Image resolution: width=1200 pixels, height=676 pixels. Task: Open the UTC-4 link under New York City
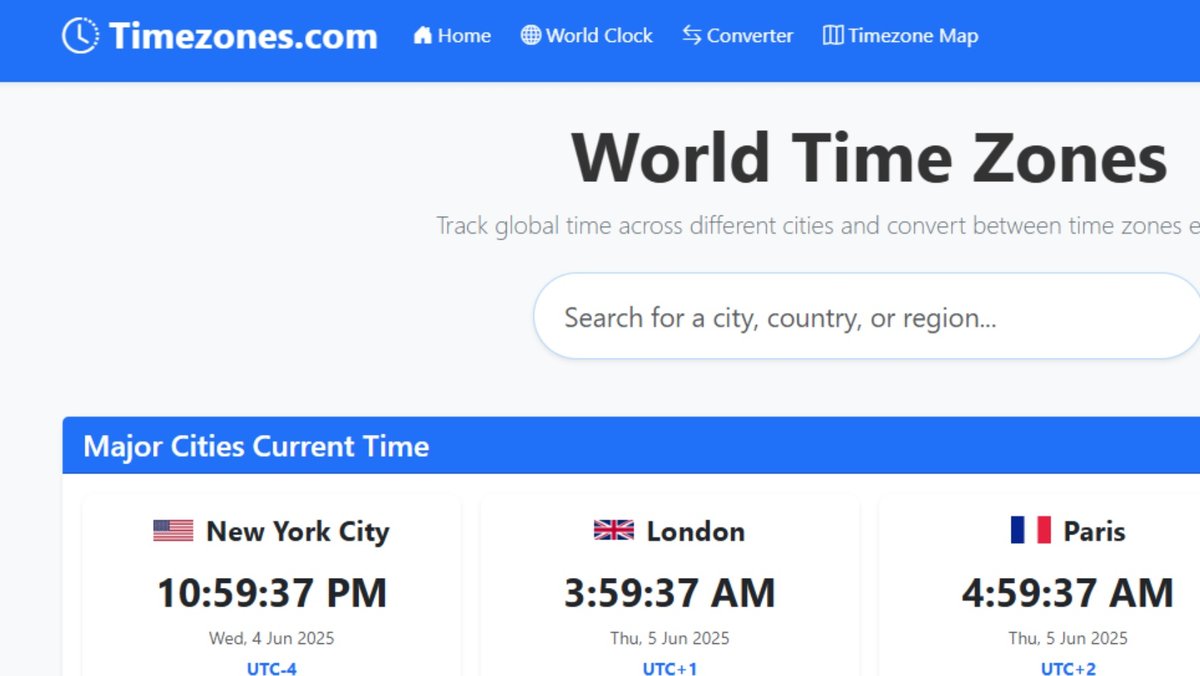(271, 668)
